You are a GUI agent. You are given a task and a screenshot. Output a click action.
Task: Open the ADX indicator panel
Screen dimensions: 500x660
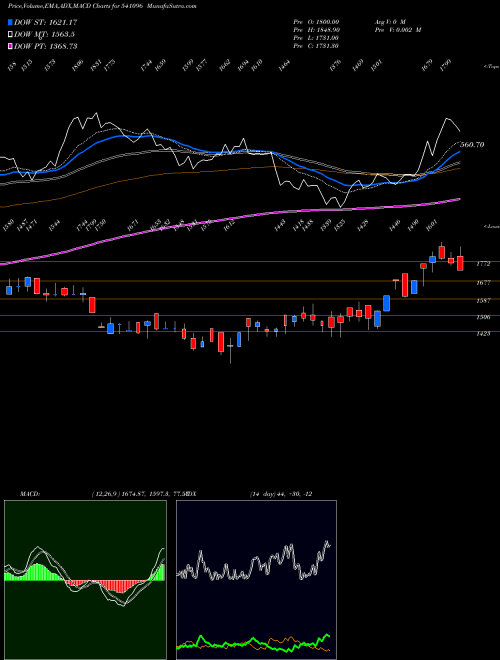(x=256, y=580)
